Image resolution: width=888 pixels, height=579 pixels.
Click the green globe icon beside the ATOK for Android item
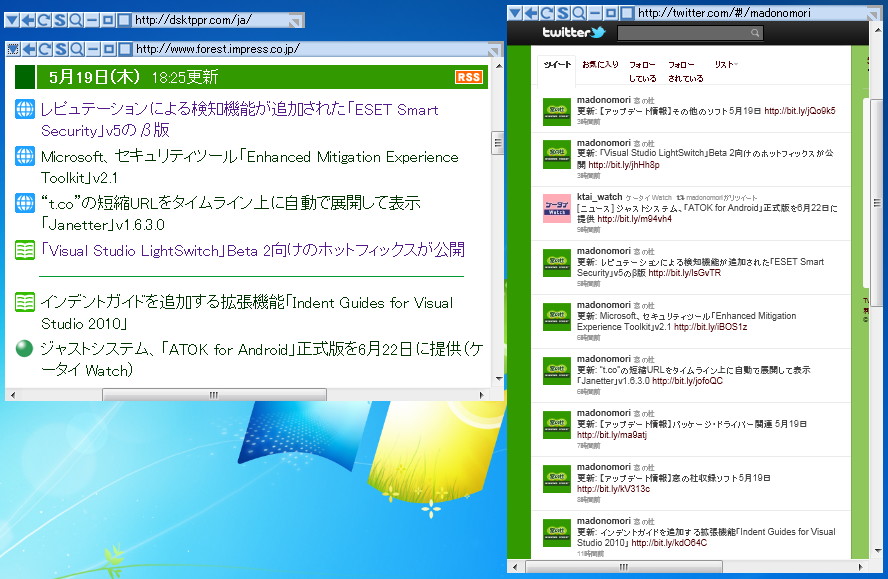[24, 348]
